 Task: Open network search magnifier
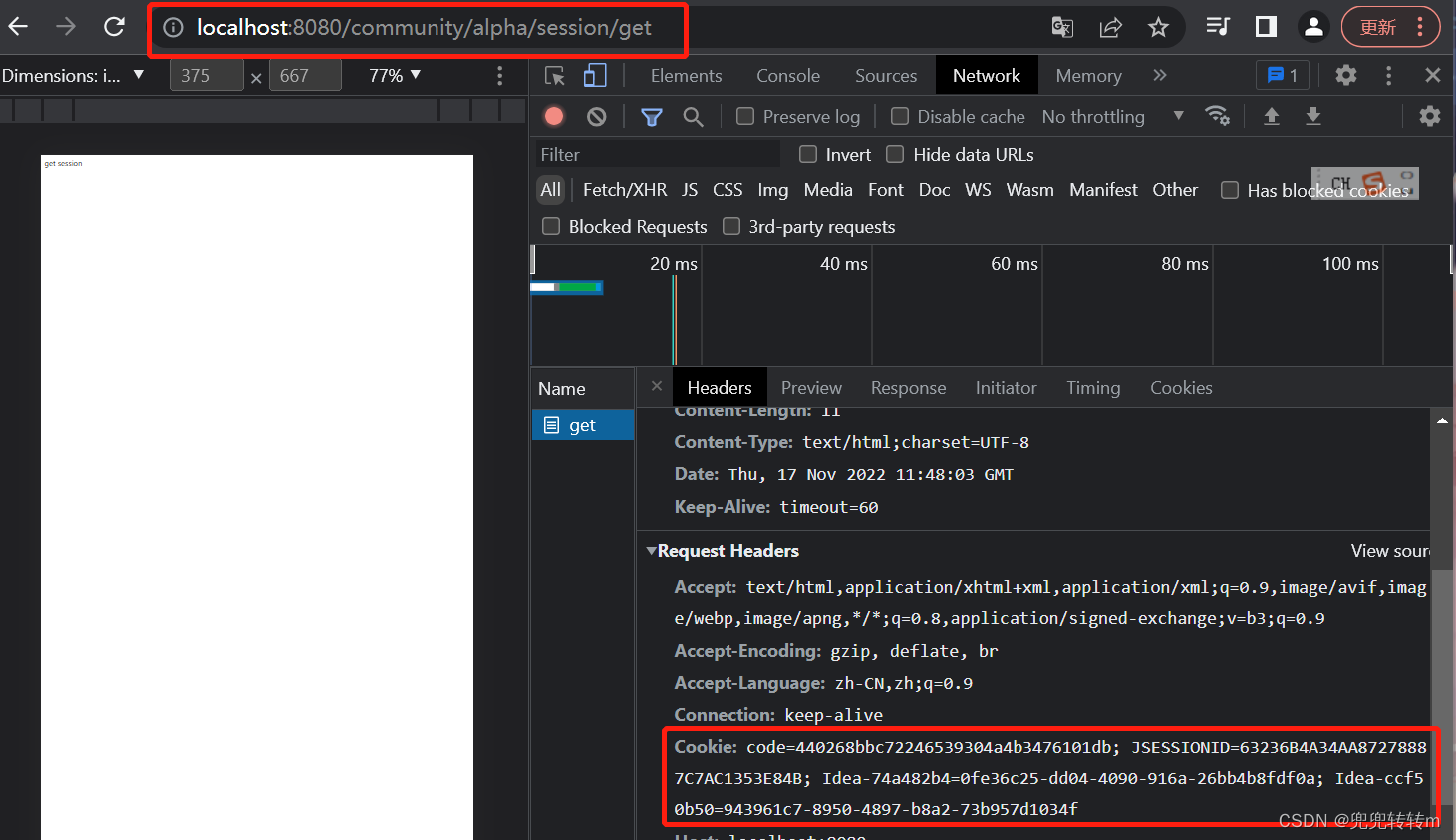click(693, 117)
